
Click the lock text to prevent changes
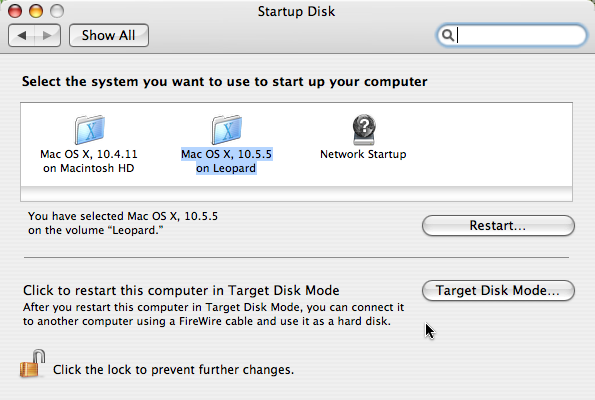point(173,370)
